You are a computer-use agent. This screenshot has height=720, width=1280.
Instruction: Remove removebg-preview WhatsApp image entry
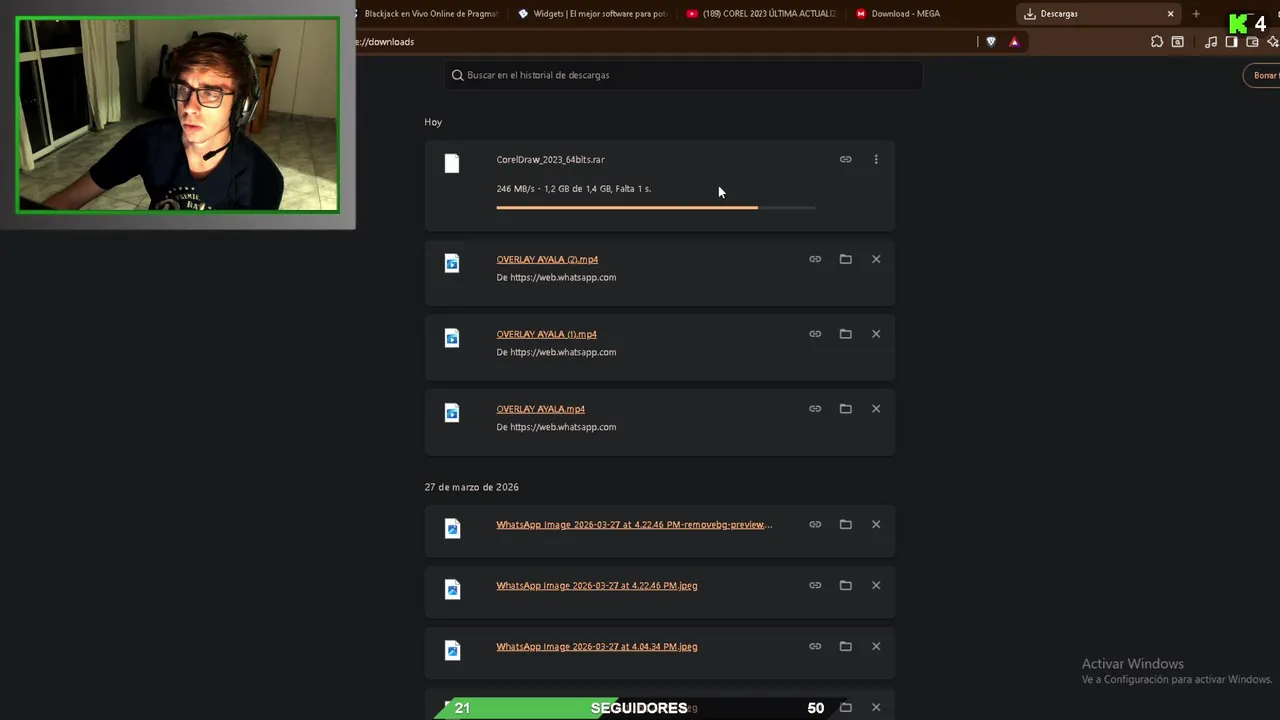click(x=876, y=524)
